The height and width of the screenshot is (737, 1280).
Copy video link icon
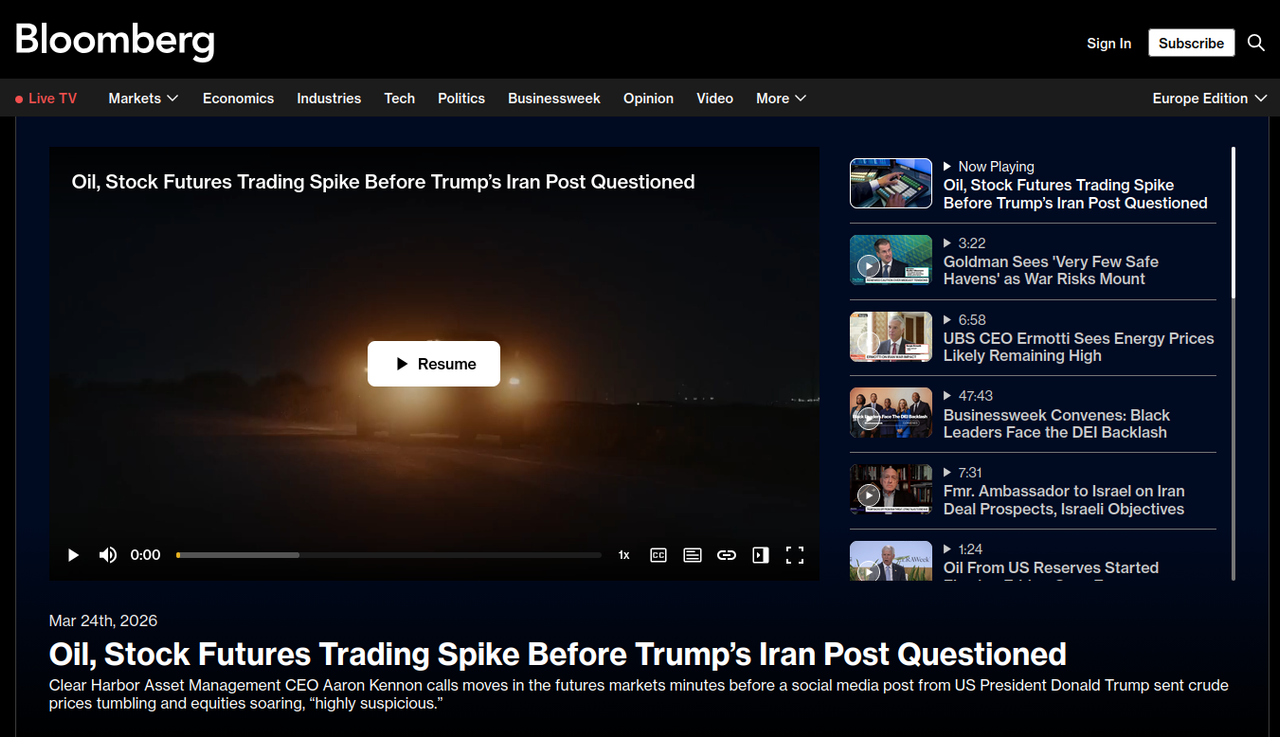[727, 555]
